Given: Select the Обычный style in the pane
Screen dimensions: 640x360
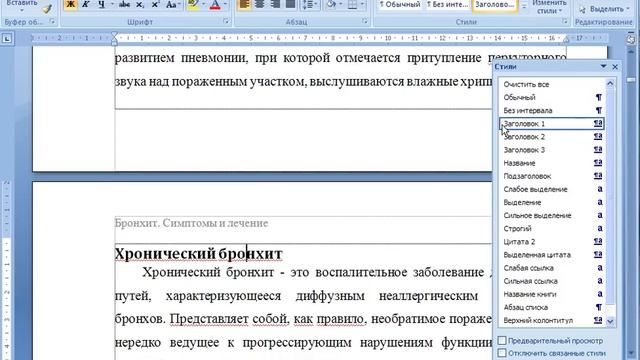Looking at the screenshot, I should [551, 97].
